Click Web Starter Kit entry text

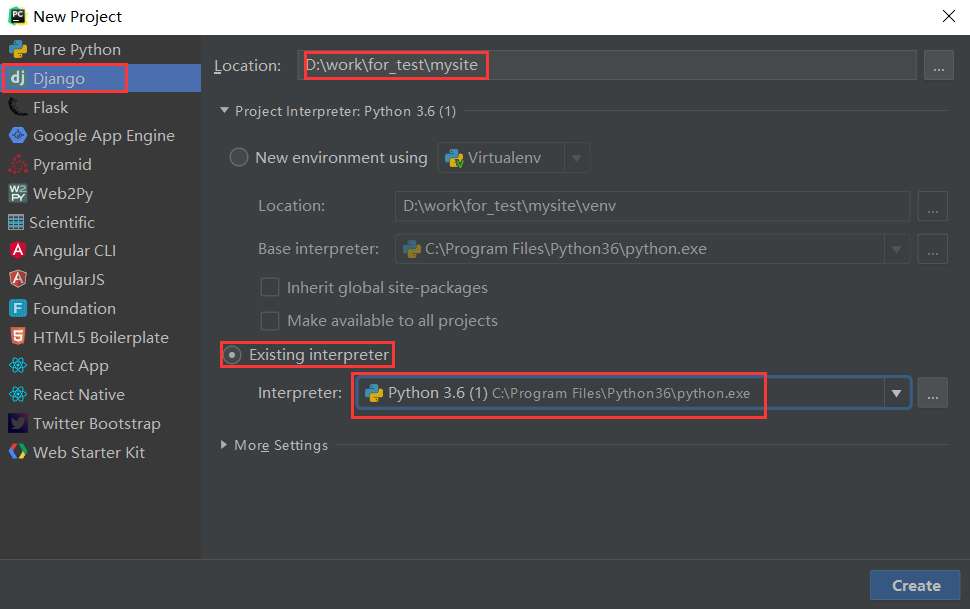pyautogui.click(x=88, y=452)
